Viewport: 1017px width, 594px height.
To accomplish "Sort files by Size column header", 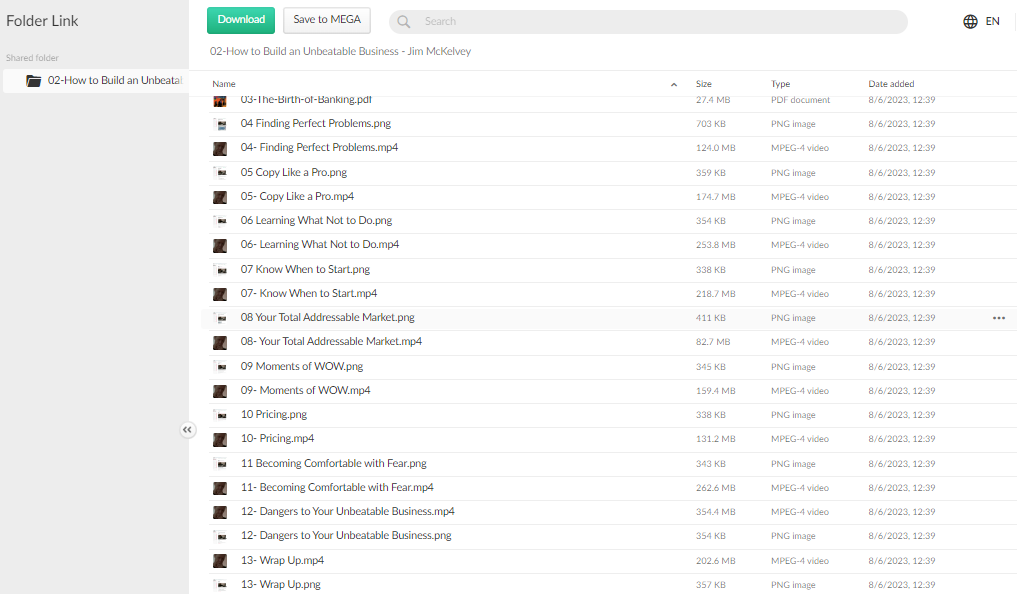I will pos(704,84).
